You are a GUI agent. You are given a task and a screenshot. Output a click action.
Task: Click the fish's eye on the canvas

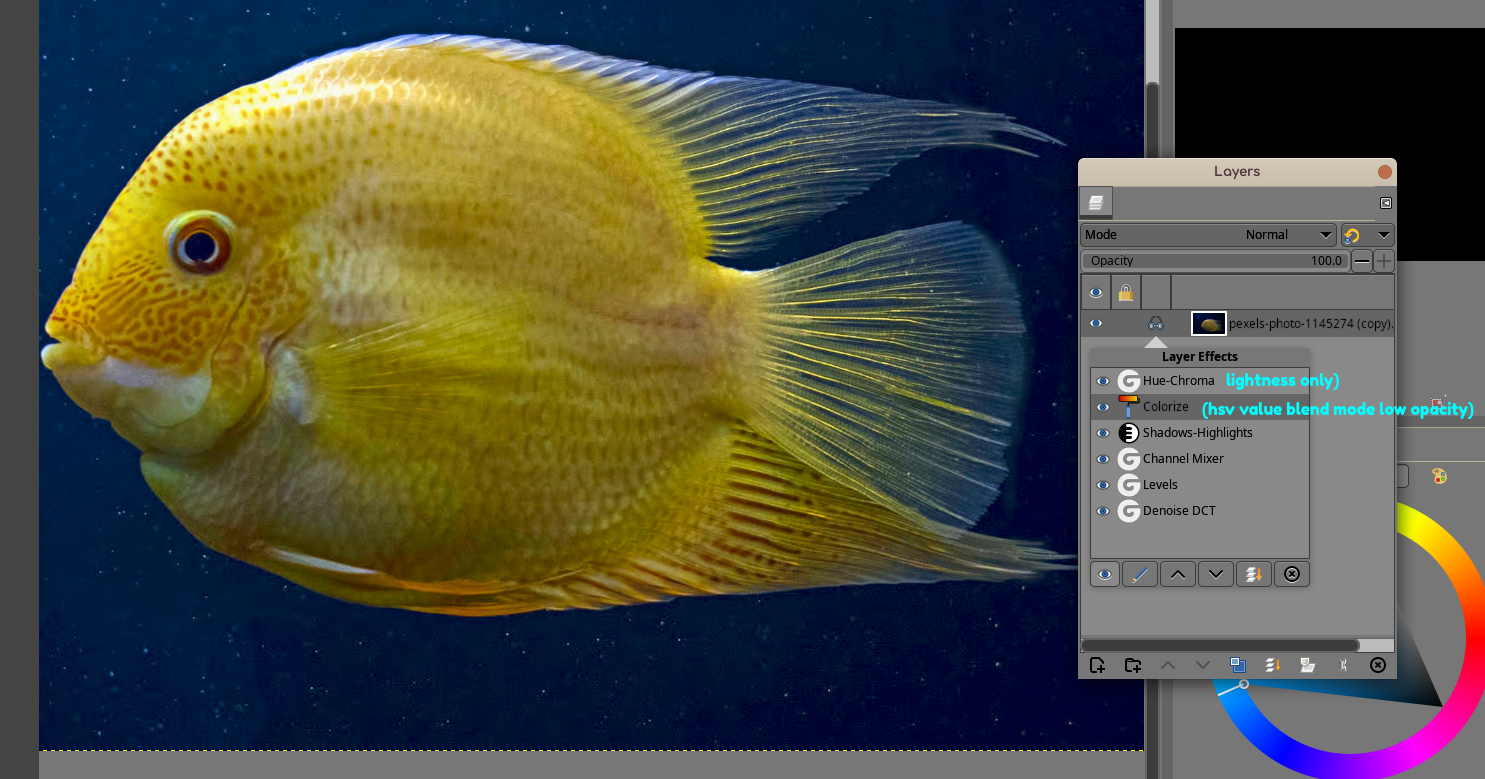coord(199,245)
